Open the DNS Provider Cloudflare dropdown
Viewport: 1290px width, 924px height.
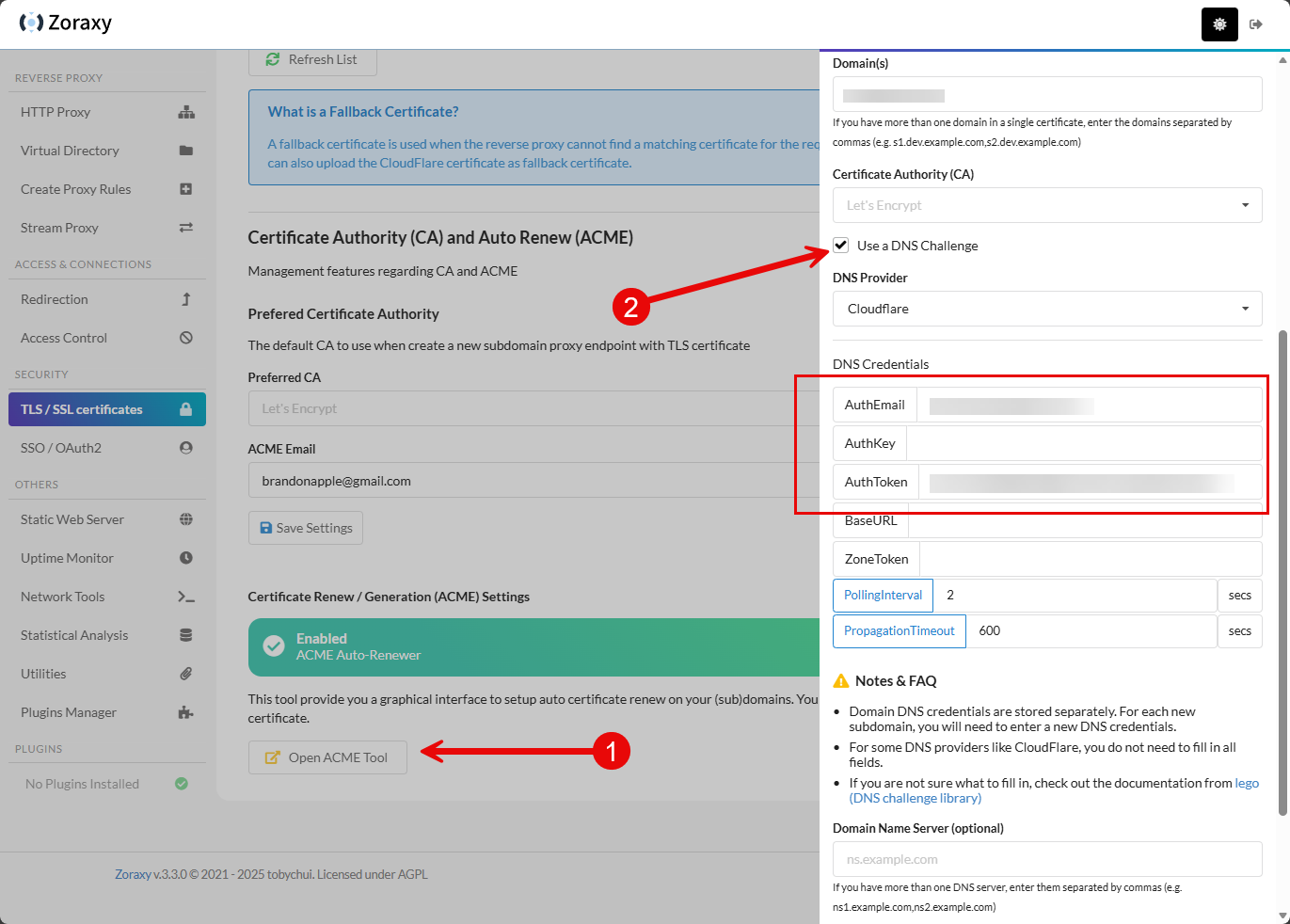point(1047,309)
